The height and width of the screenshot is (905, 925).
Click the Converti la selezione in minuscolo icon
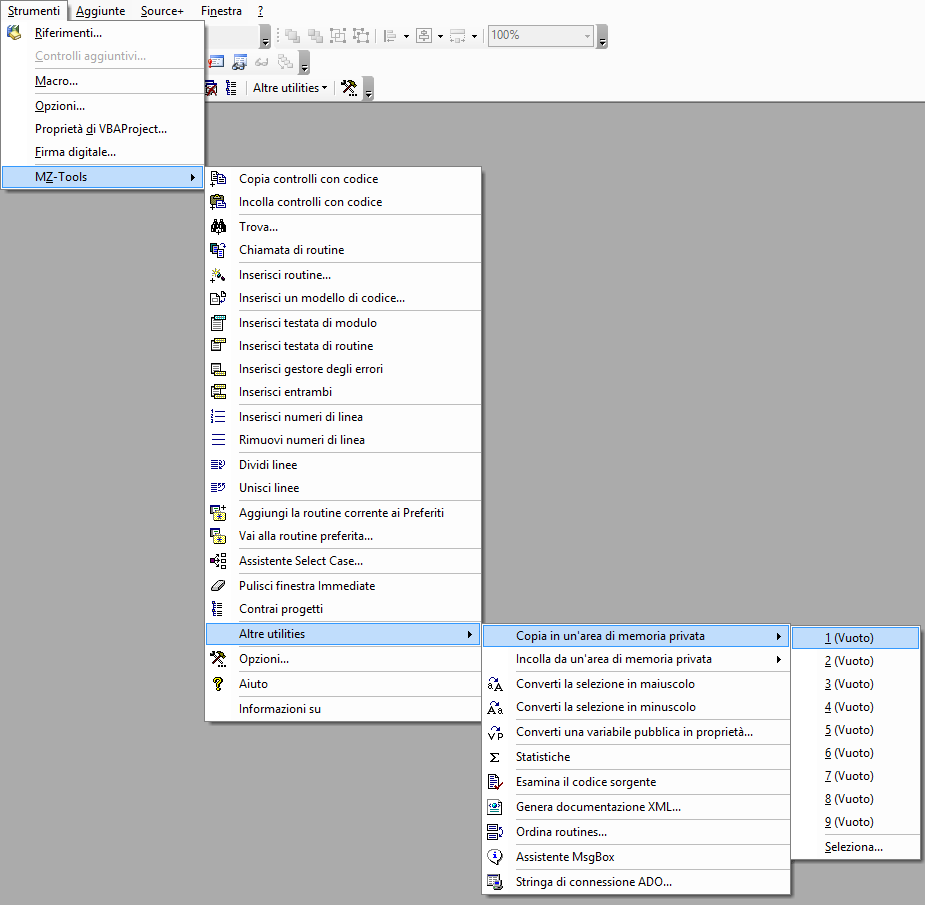tap(495, 707)
